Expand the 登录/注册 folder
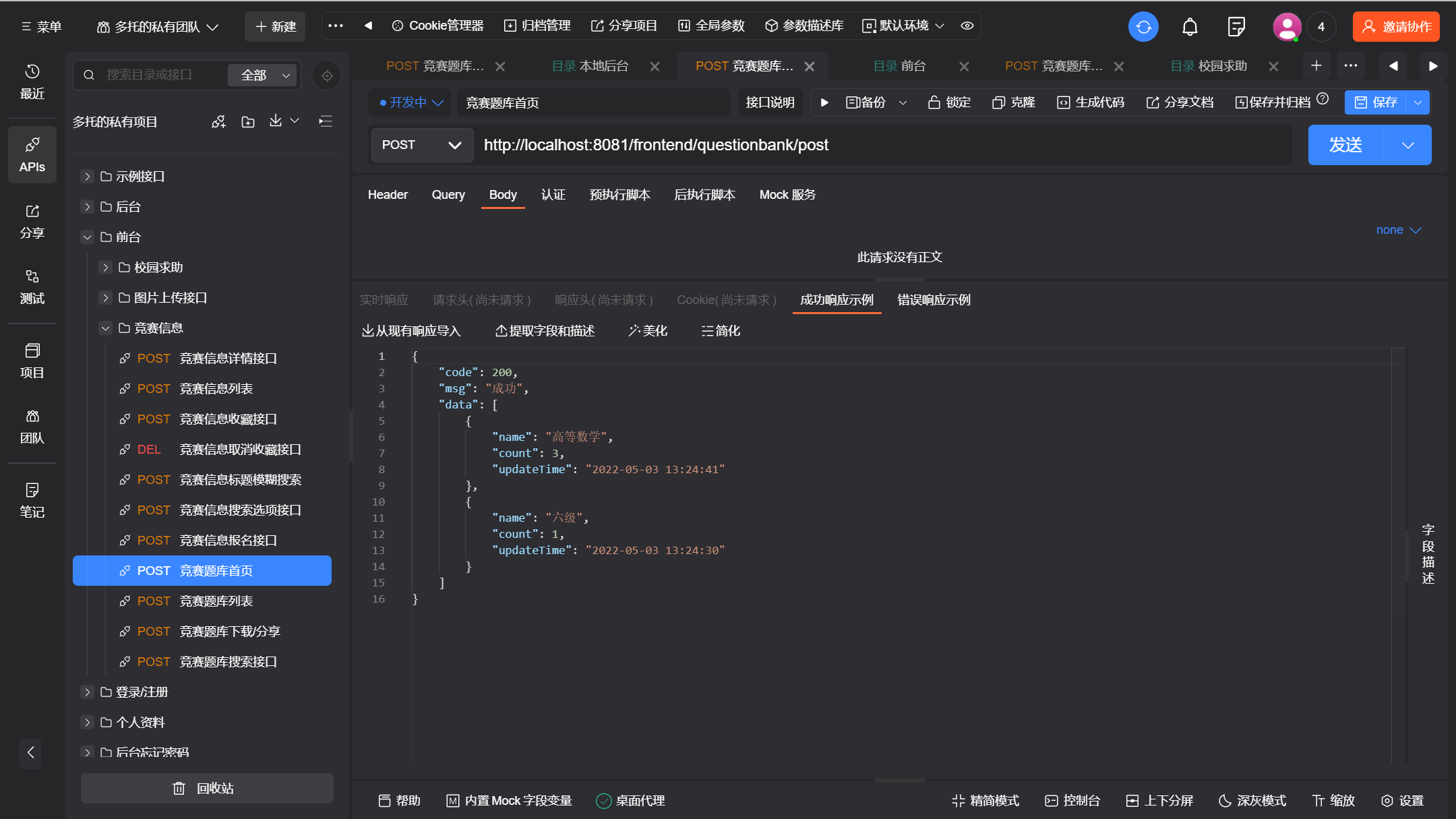Image resolution: width=1456 pixels, height=819 pixels. pos(87,692)
